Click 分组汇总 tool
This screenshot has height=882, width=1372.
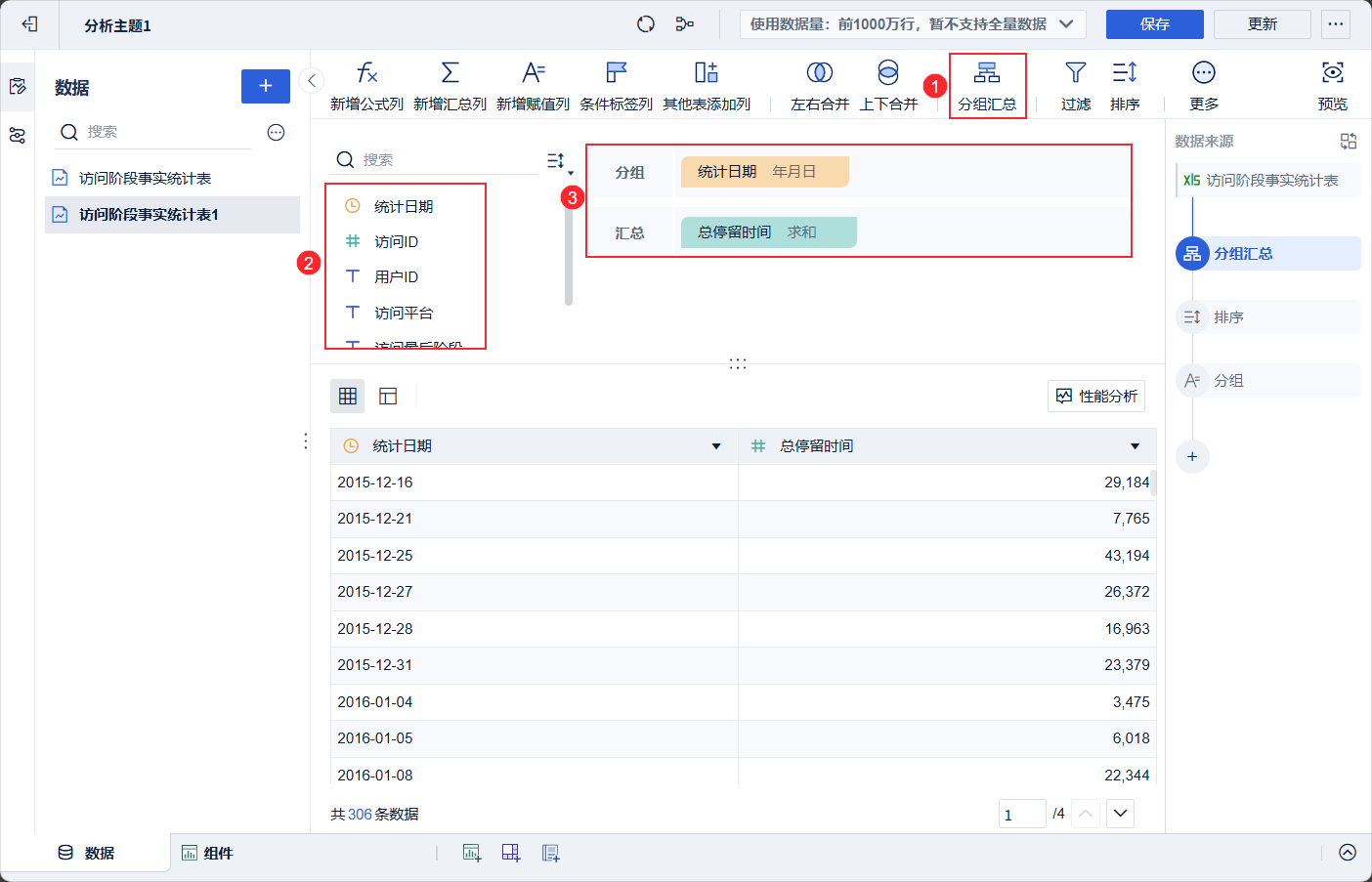coord(987,86)
